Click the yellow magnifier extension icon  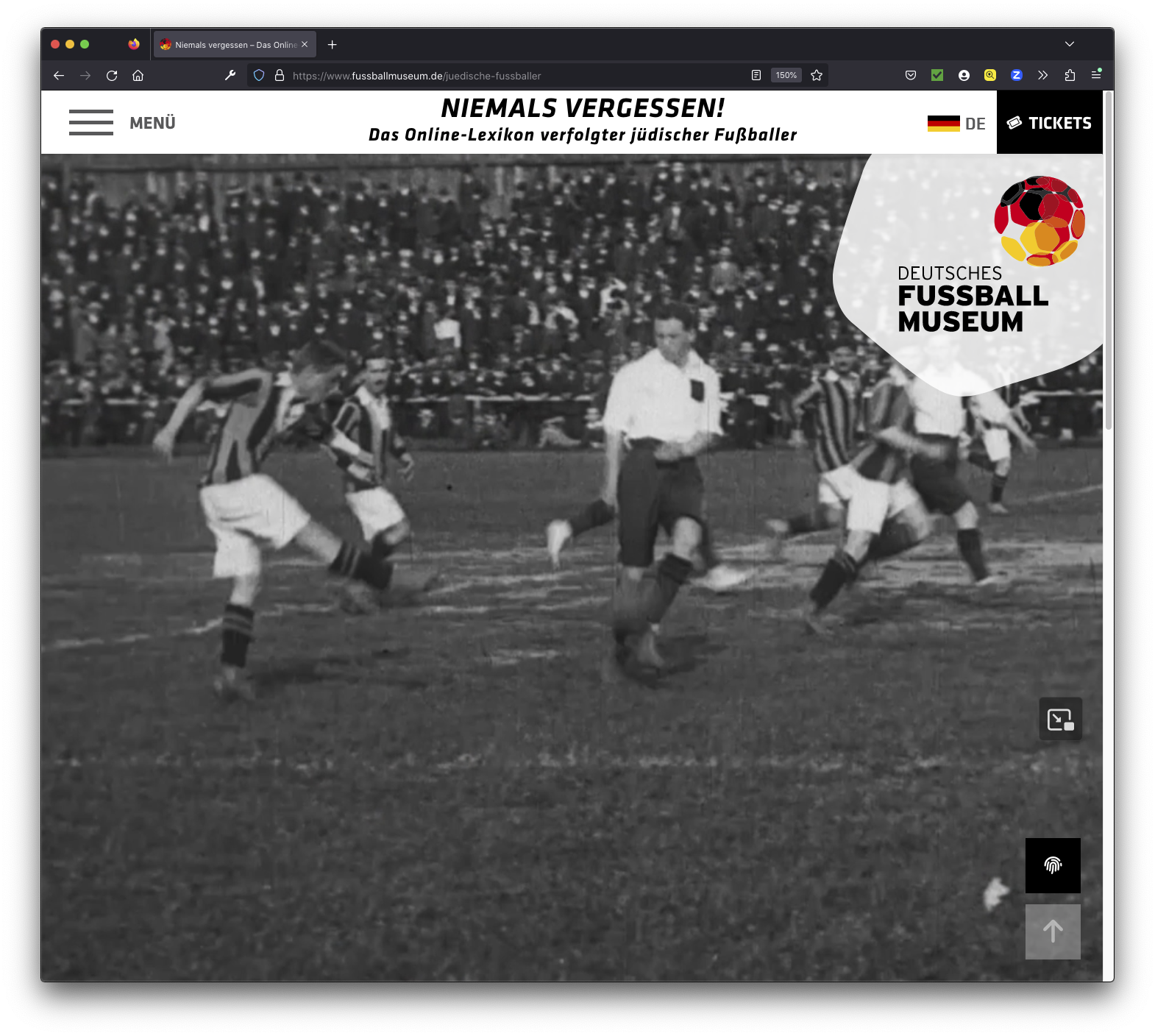(x=990, y=75)
